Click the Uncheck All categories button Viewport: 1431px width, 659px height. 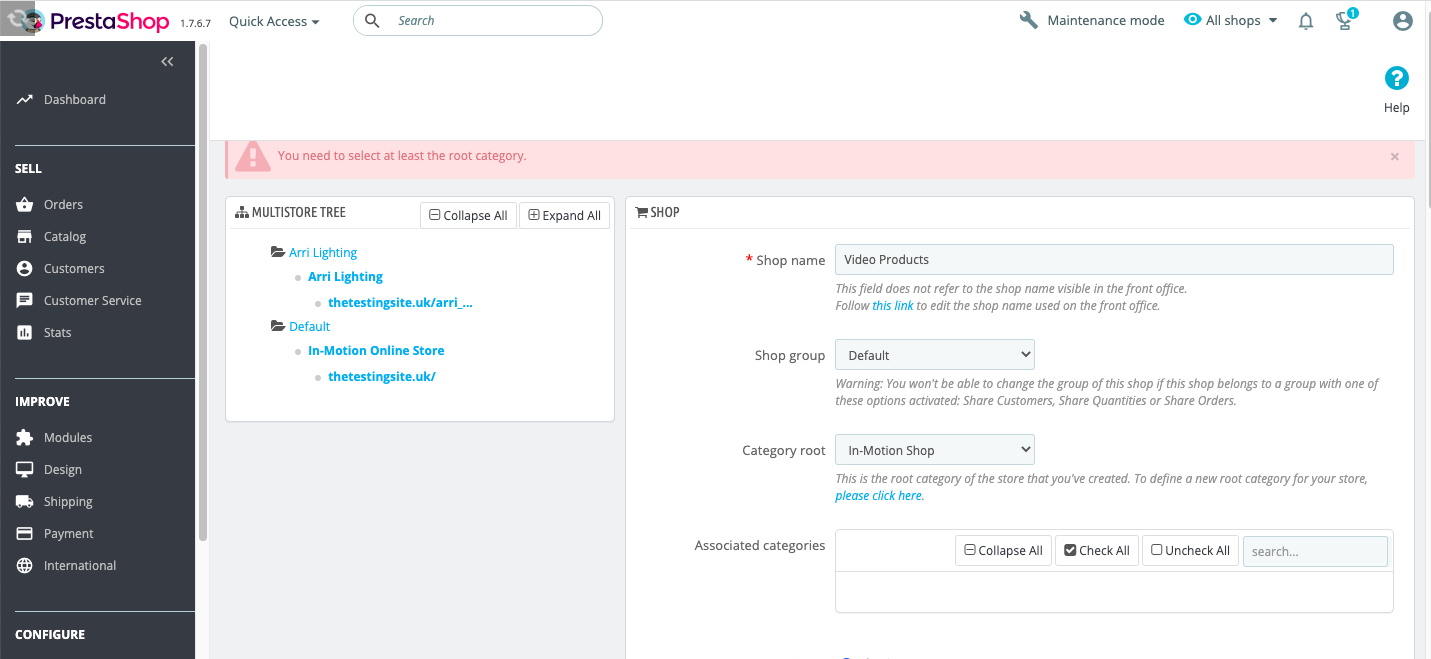1190,550
